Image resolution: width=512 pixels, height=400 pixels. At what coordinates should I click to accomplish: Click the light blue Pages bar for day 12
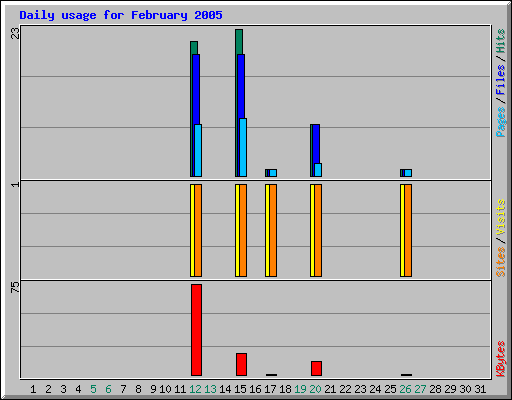pos(198,150)
